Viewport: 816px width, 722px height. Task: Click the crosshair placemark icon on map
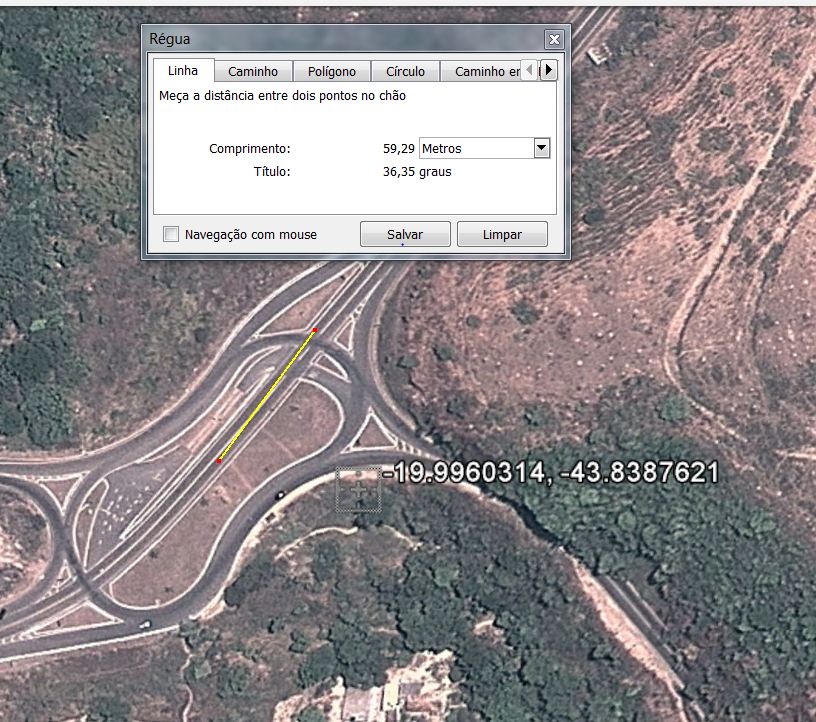[x=359, y=490]
